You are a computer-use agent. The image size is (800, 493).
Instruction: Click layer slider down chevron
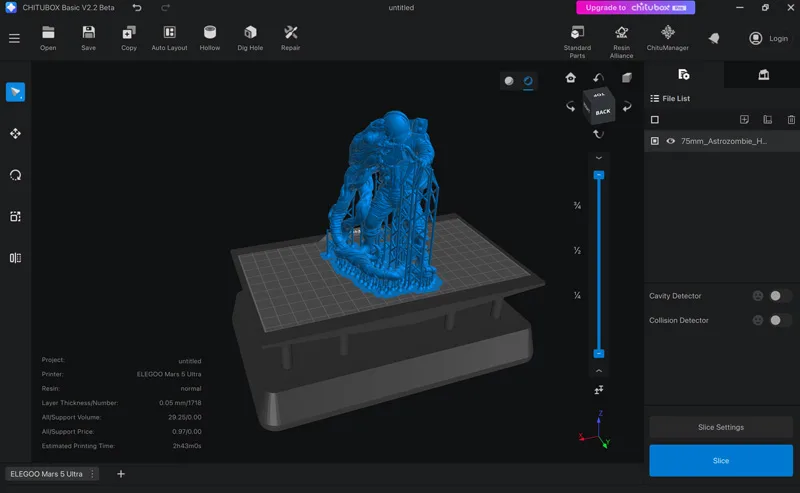pos(599,158)
